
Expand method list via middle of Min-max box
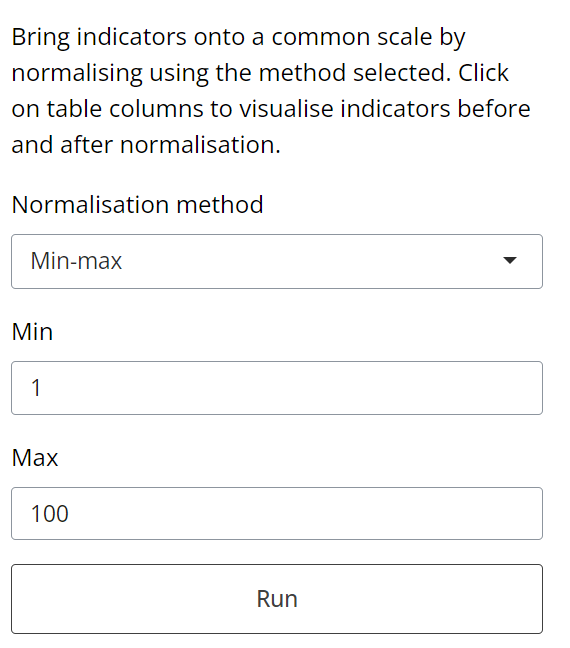(x=277, y=262)
